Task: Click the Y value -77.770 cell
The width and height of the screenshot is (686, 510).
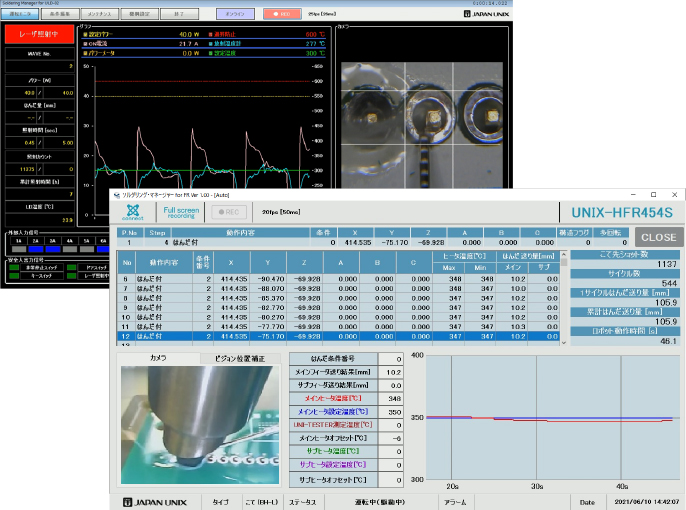Action: click(x=268, y=327)
